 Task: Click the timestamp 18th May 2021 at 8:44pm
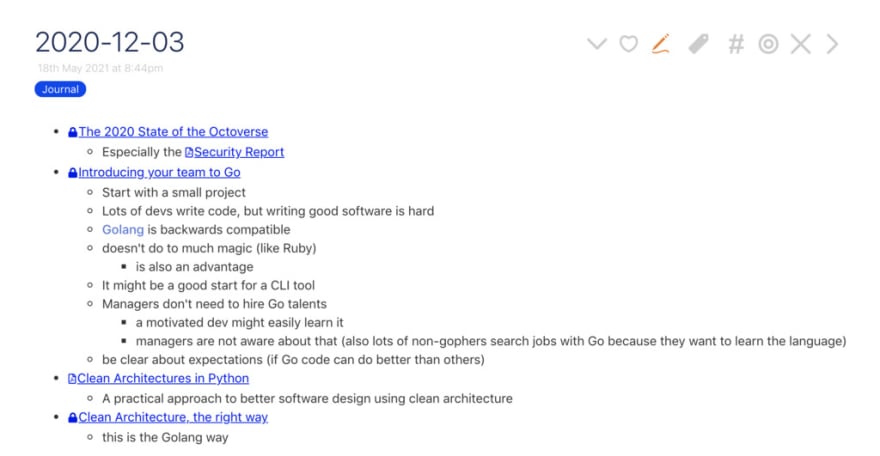pyautogui.click(x=100, y=68)
